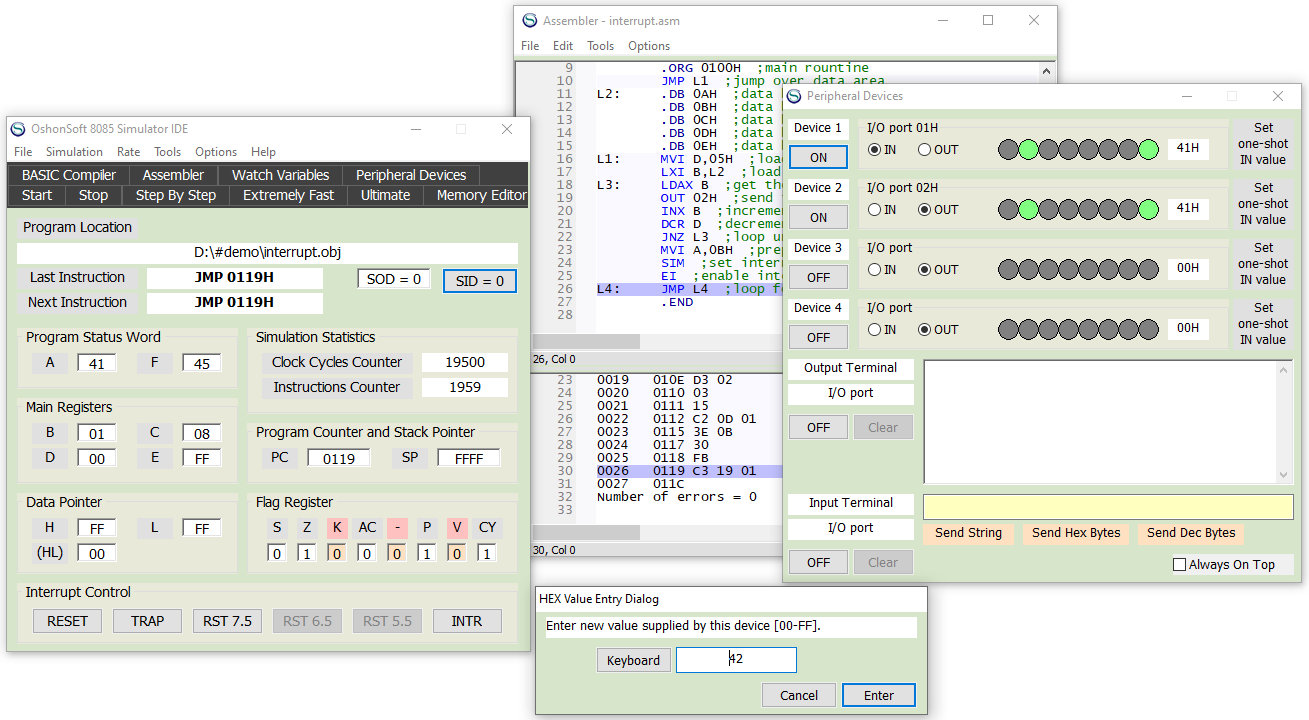
Task: Focus the yellow Input Terminal text field
Action: [x=1108, y=506]
